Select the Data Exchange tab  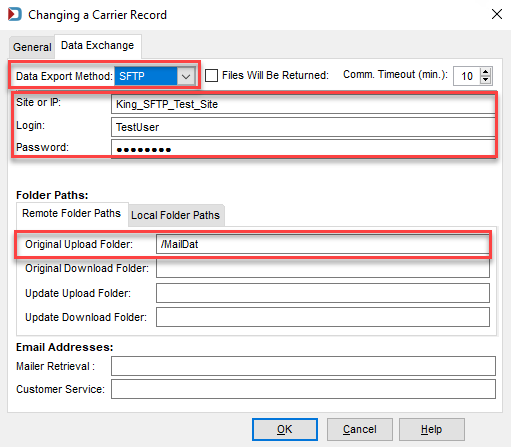(98, 45)
